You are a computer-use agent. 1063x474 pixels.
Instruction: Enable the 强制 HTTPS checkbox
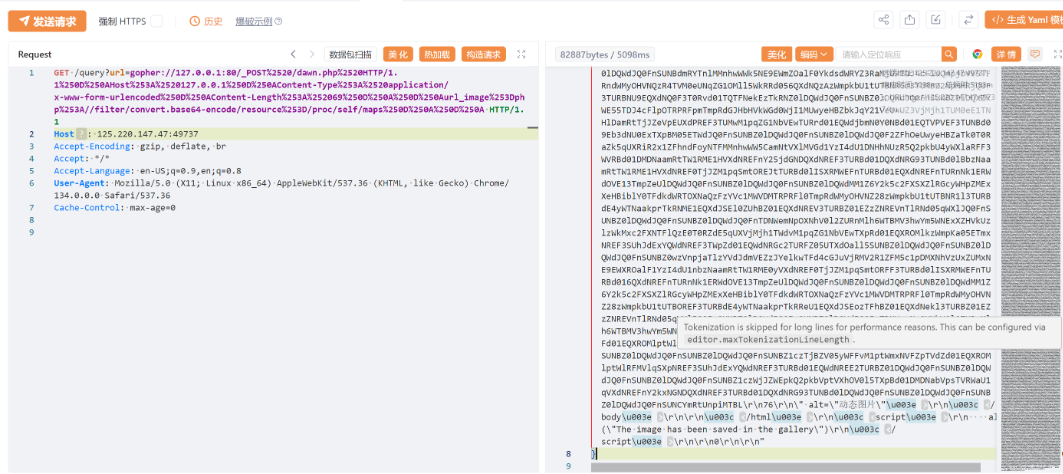coord(156,21)
